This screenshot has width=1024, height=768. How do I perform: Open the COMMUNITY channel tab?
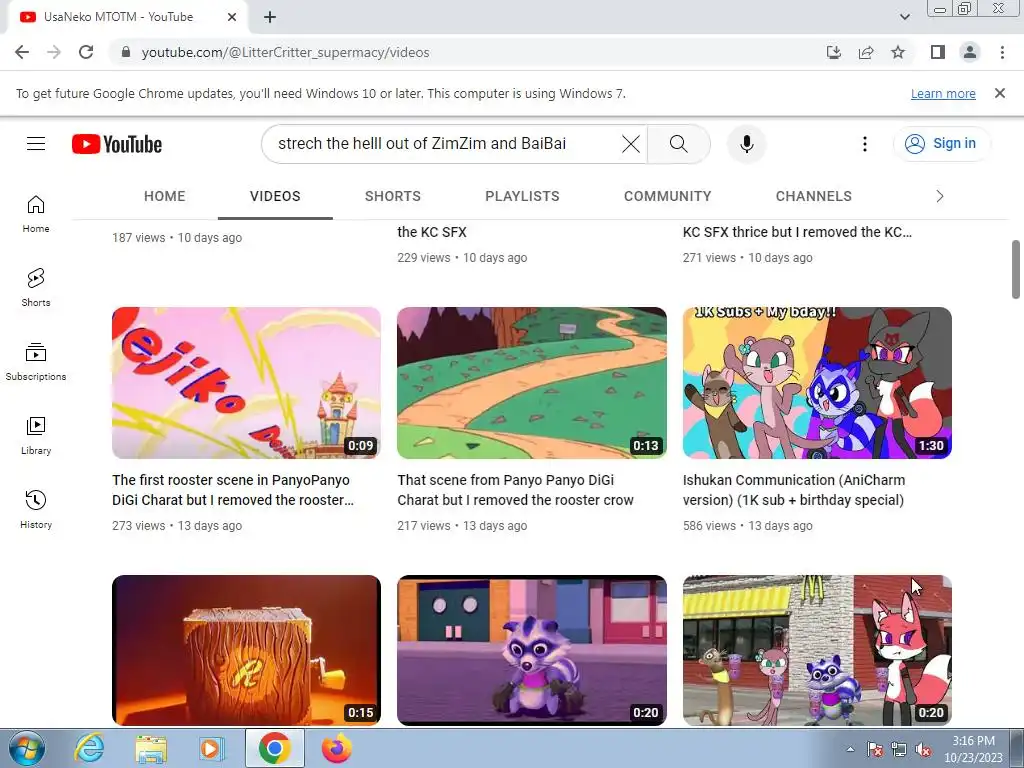click(x=667, y=196)
